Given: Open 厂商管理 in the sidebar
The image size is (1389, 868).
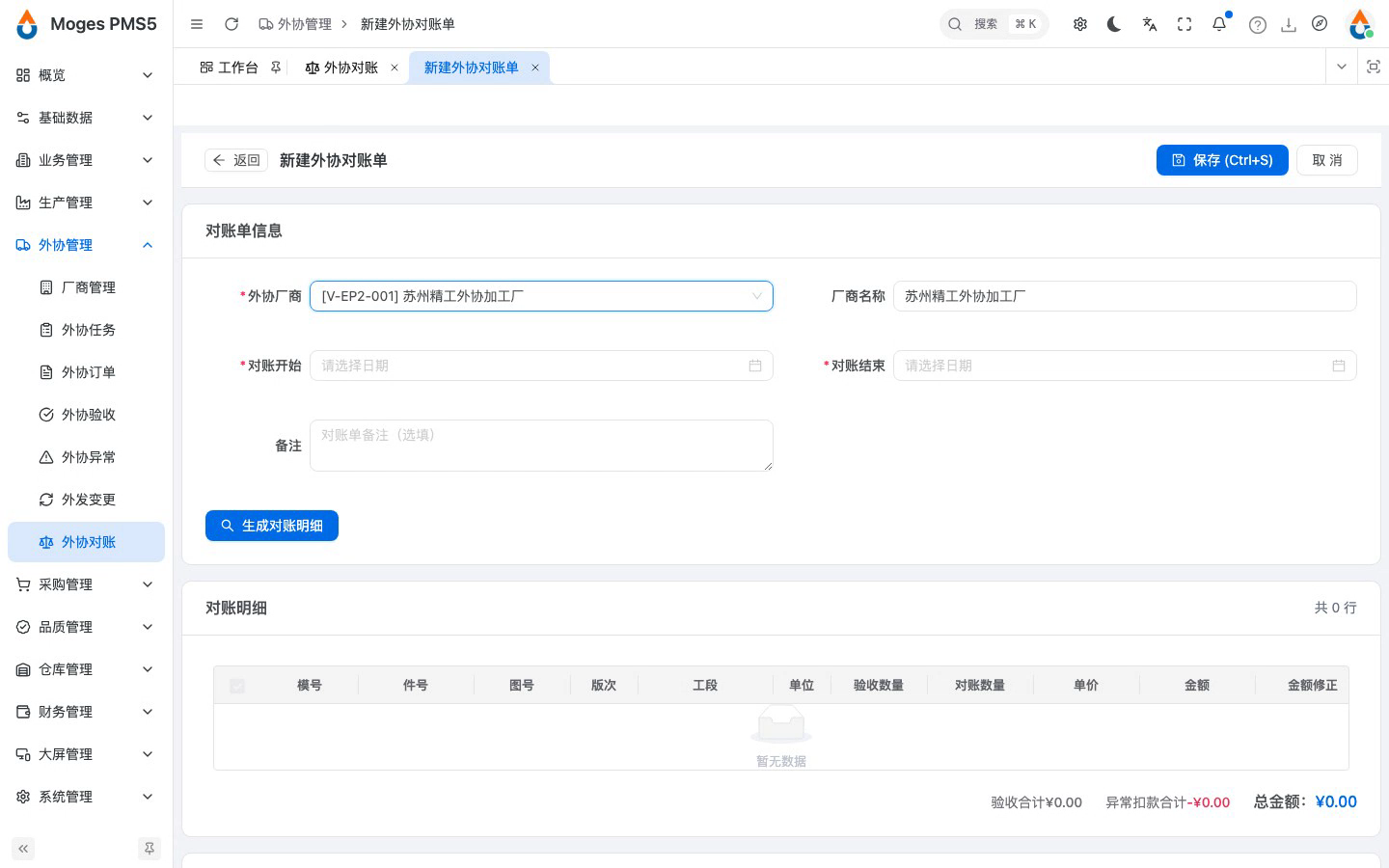Looking at the screenshot, I should pyautogui.click(x=86, y=287).
